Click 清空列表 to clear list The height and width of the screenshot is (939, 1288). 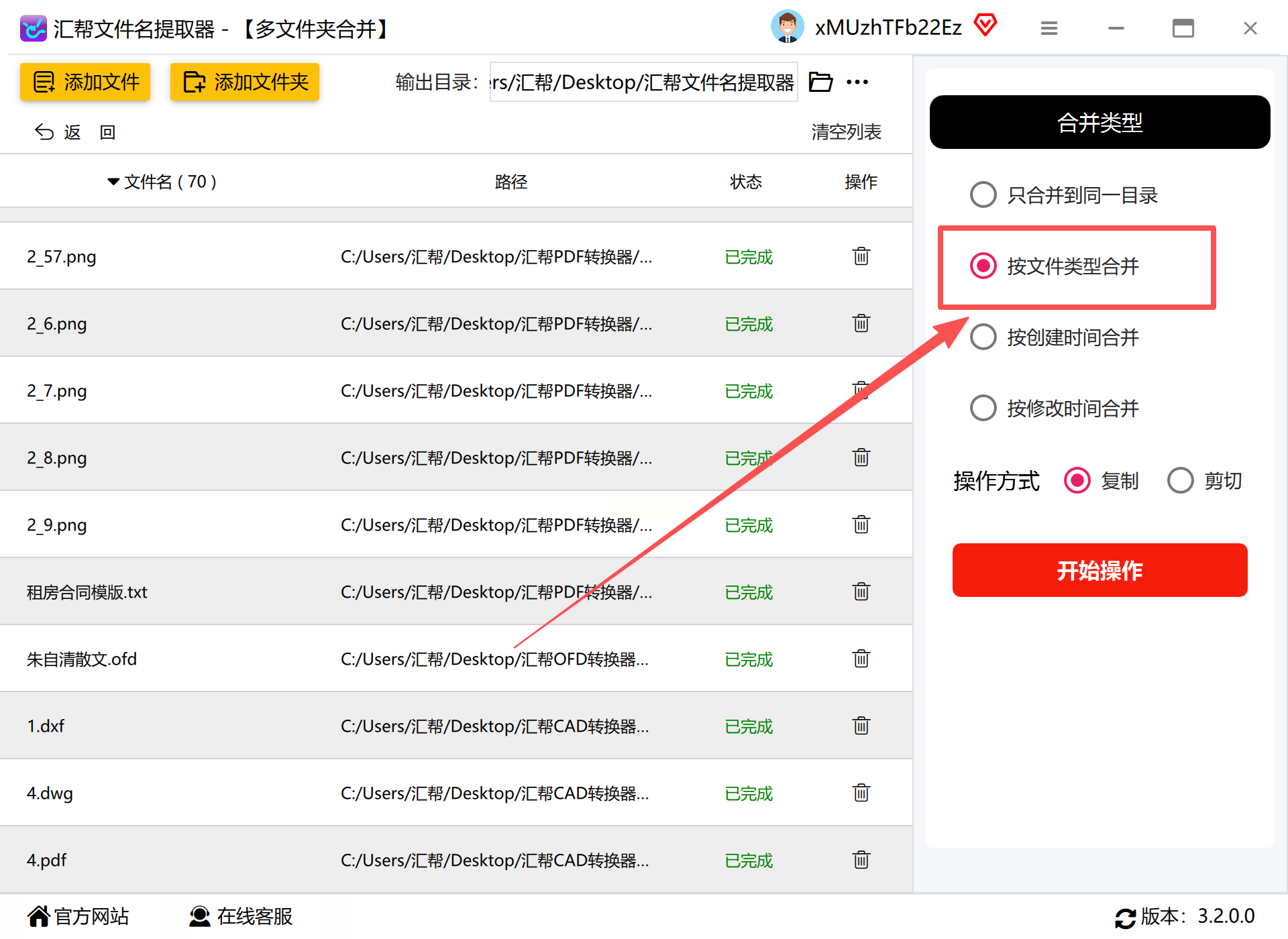[846, 131]
